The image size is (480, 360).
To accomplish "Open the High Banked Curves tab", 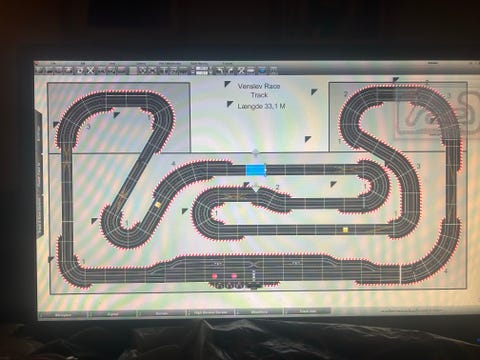I will click(211, 313).
